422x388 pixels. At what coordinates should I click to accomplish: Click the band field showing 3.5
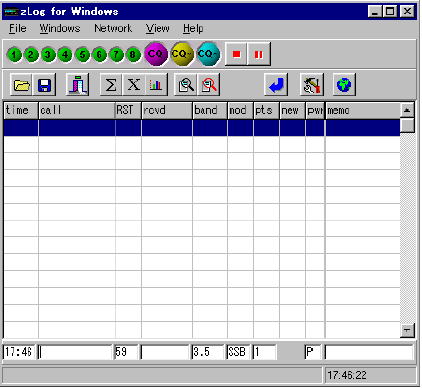pos(208,352)
